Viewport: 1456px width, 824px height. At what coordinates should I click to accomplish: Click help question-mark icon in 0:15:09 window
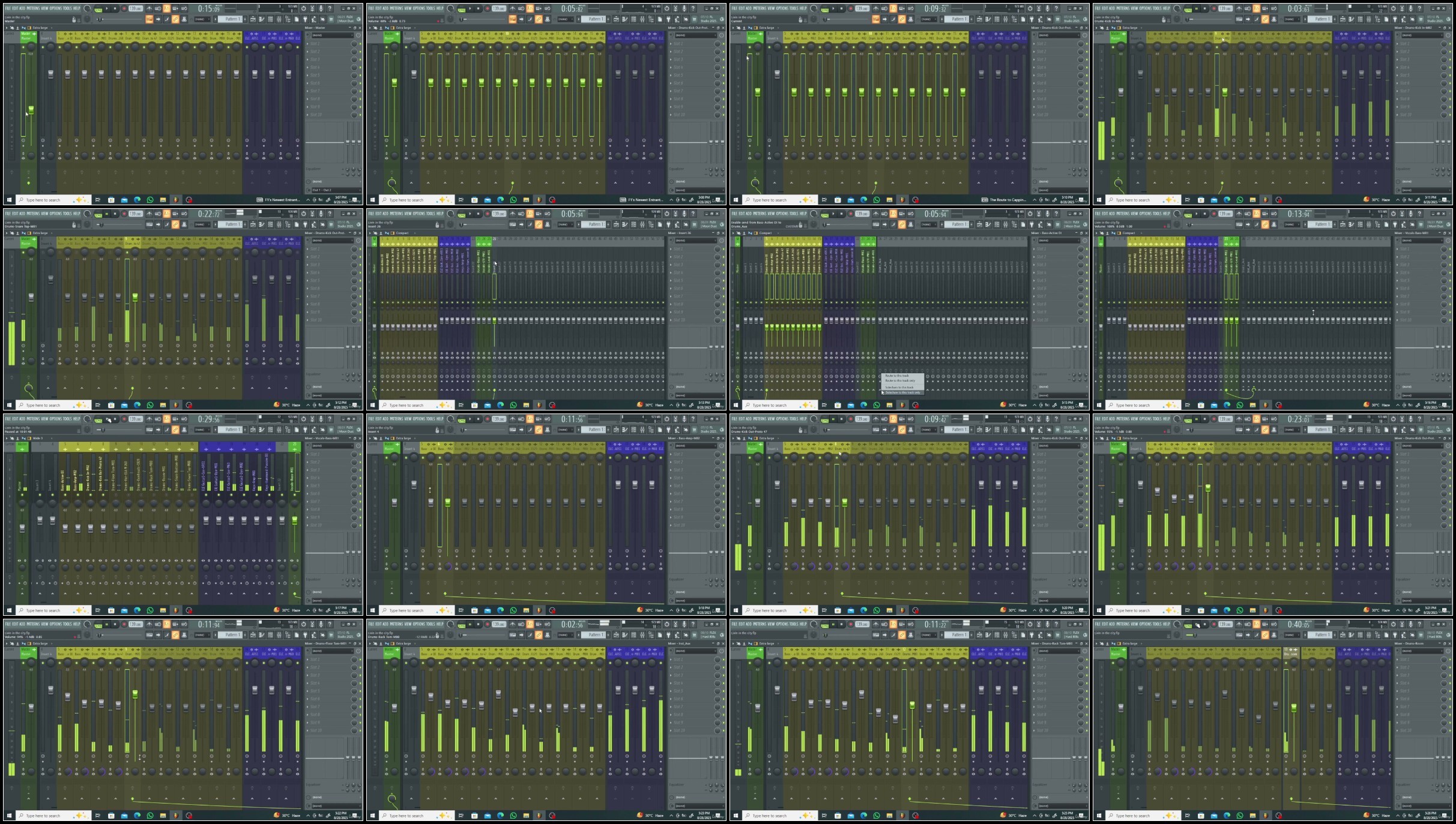pyautogui.click(x=330, y=8)
